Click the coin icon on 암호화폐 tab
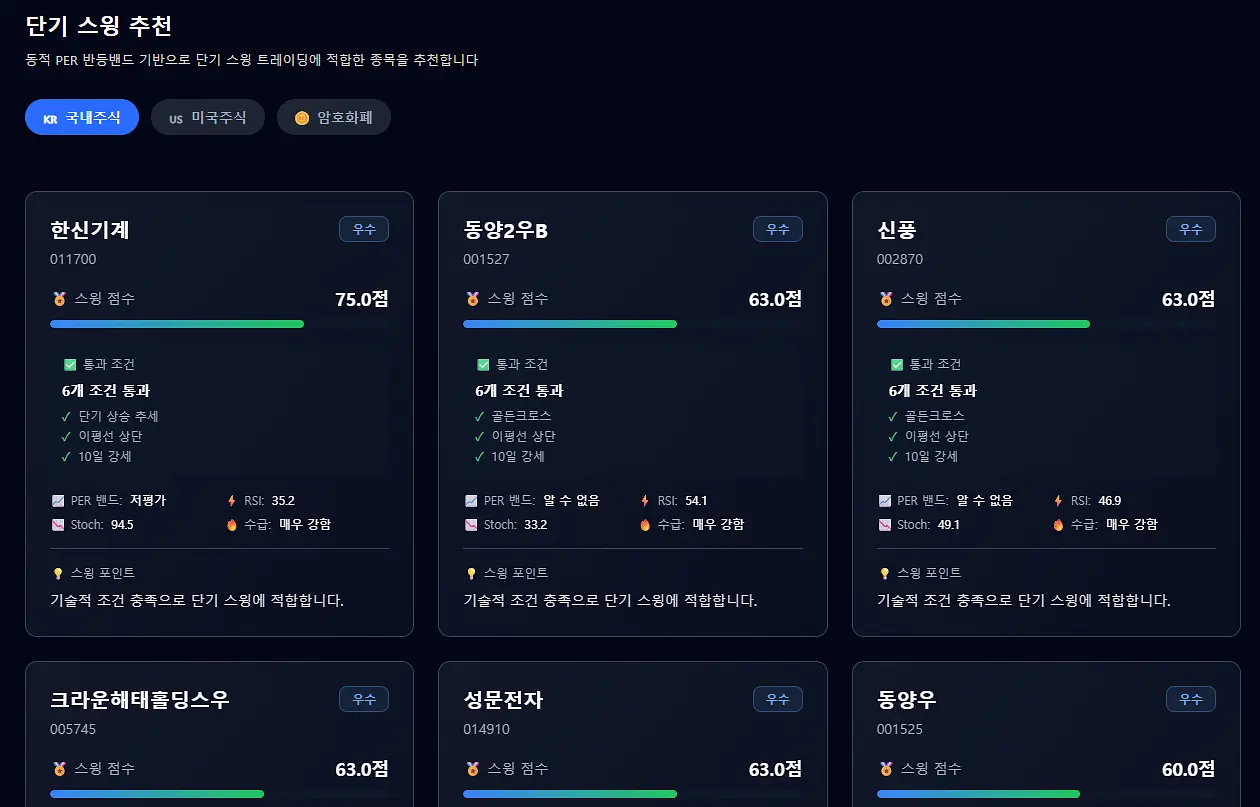This screenshot has width=1260, height=807. 302,118
